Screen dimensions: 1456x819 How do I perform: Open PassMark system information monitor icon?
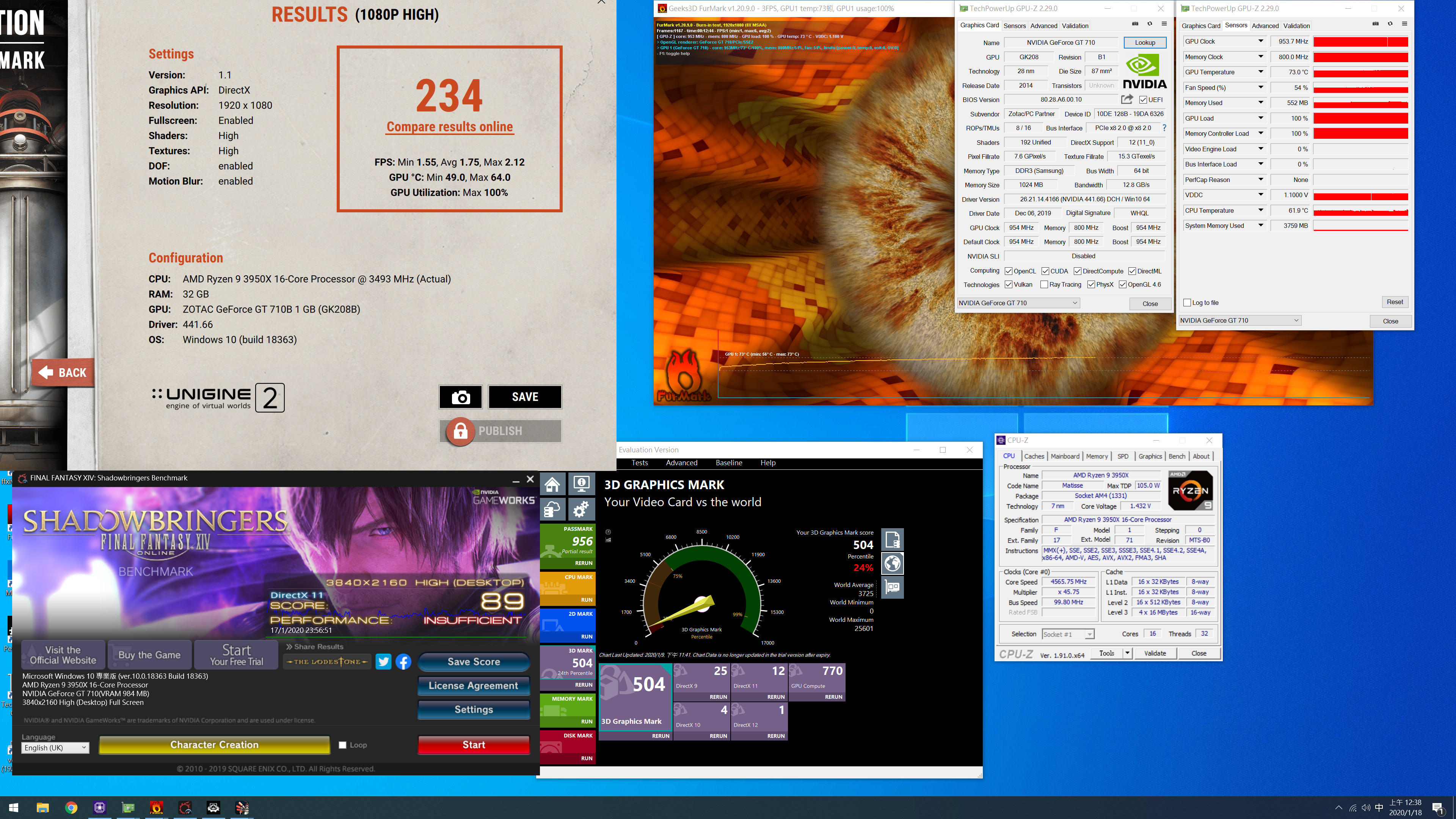[581, 485]
